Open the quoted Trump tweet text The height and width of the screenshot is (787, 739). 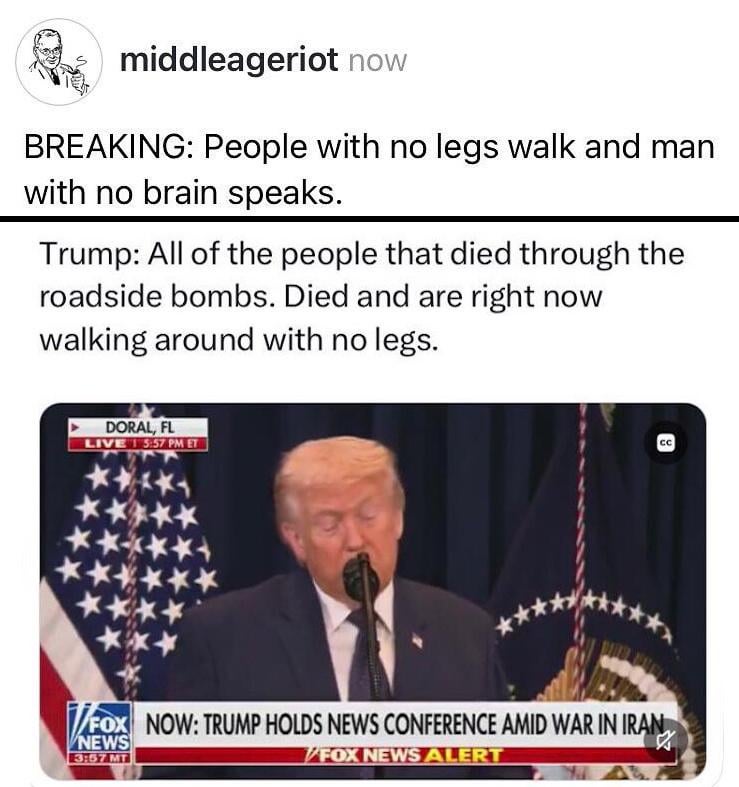pyautogui.click(x=361, y=296)
